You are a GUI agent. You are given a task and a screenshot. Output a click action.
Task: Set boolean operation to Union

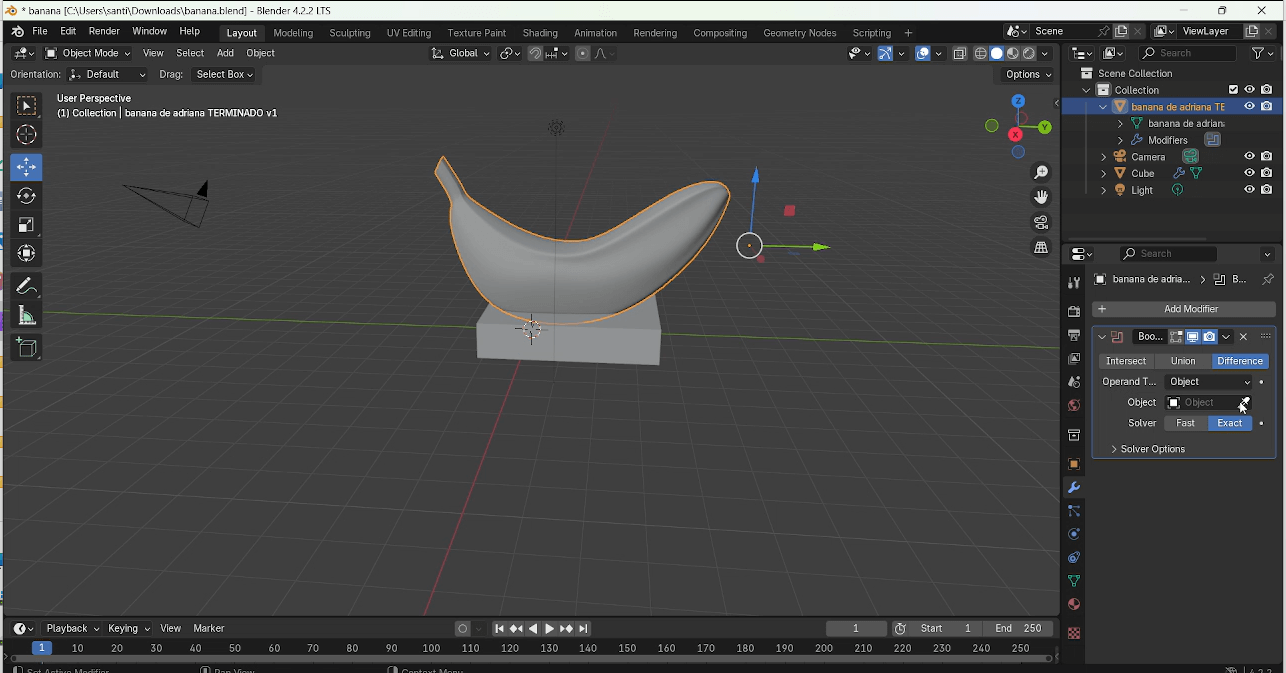1183,361
